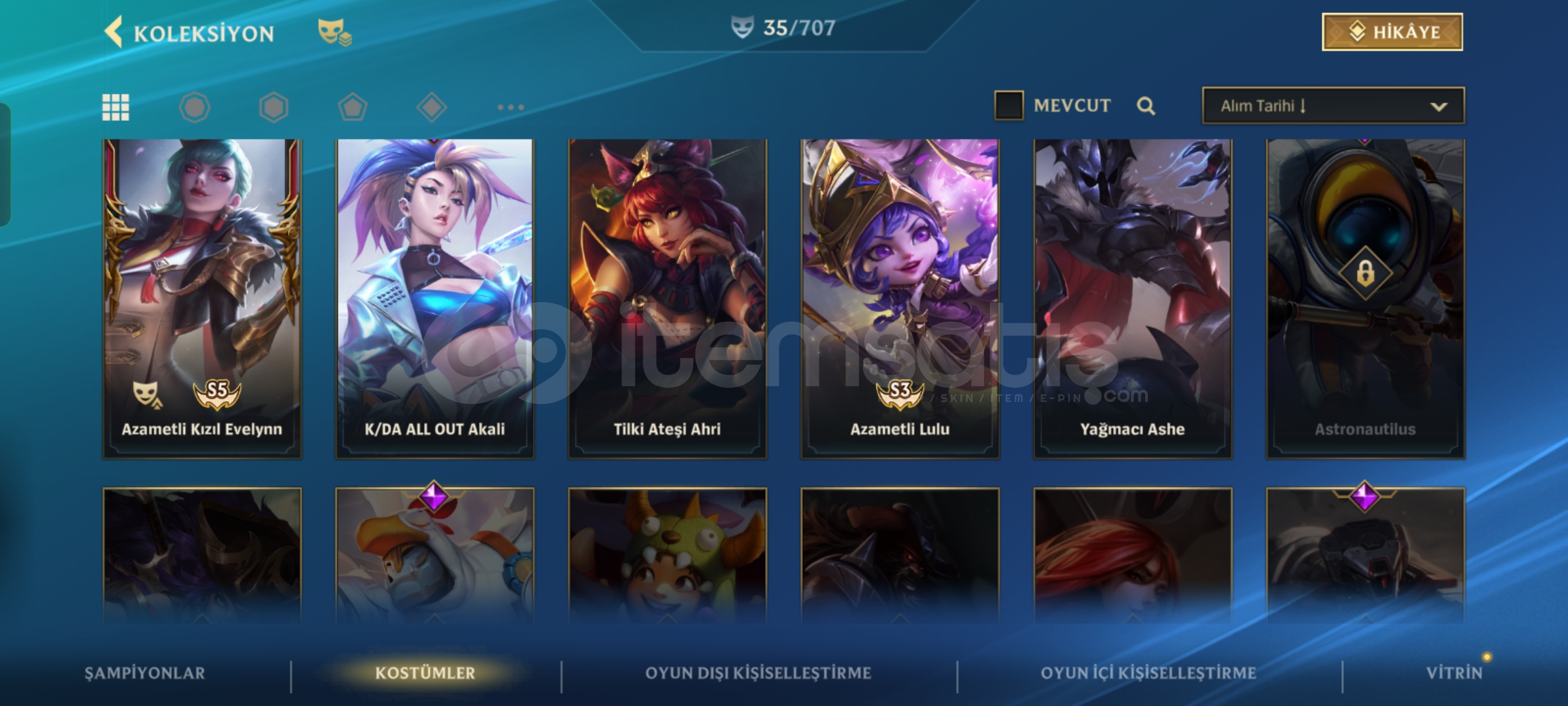Open the skin mask coins icon

tap(335, 32)
